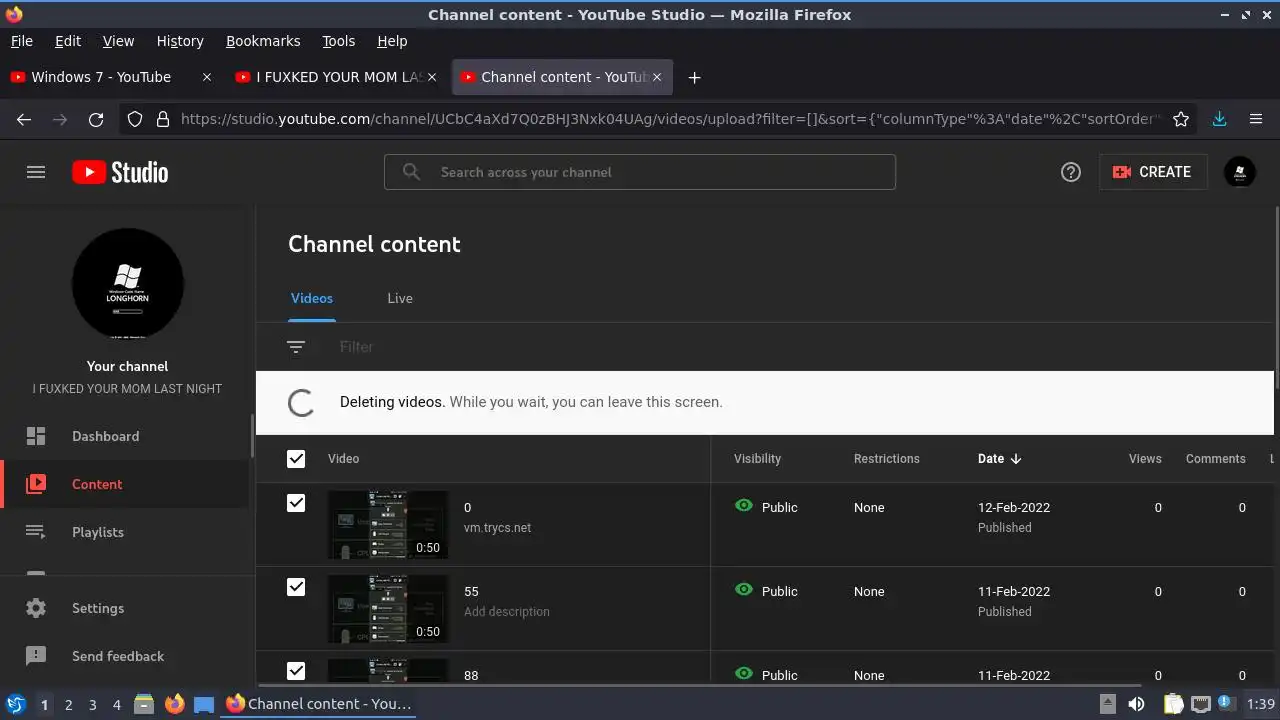Open the hamburger sidebar menu in Studio
1280x720 pixels.
pos(36,172)
